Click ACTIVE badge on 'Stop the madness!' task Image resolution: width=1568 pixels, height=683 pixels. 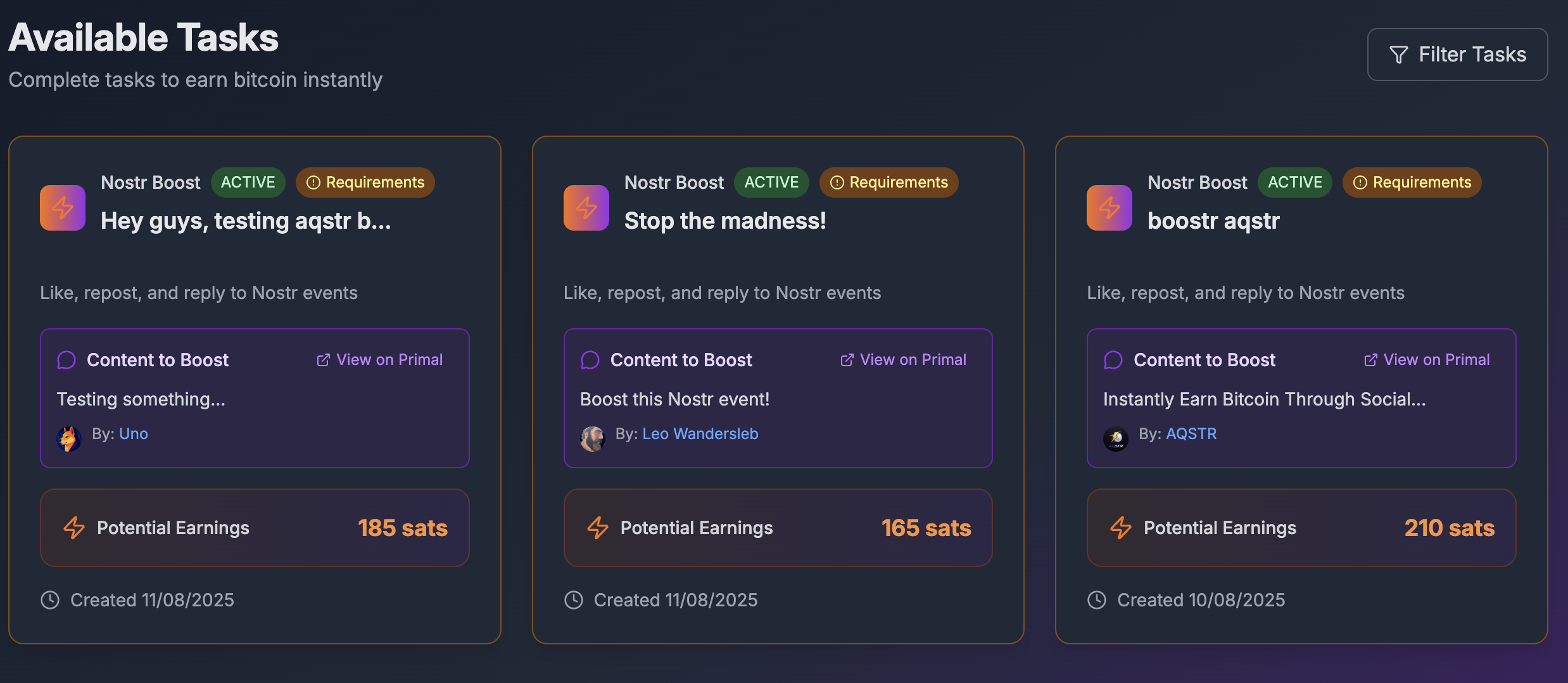771,182
